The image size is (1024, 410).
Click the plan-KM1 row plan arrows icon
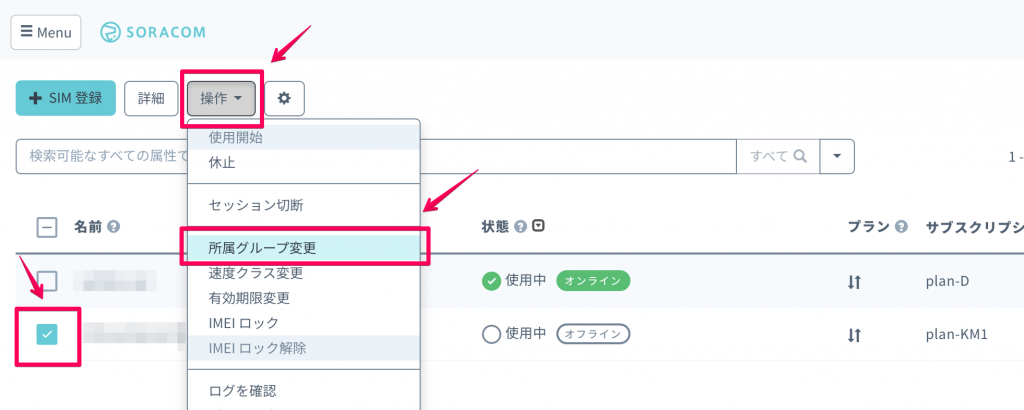click(854, 334)
